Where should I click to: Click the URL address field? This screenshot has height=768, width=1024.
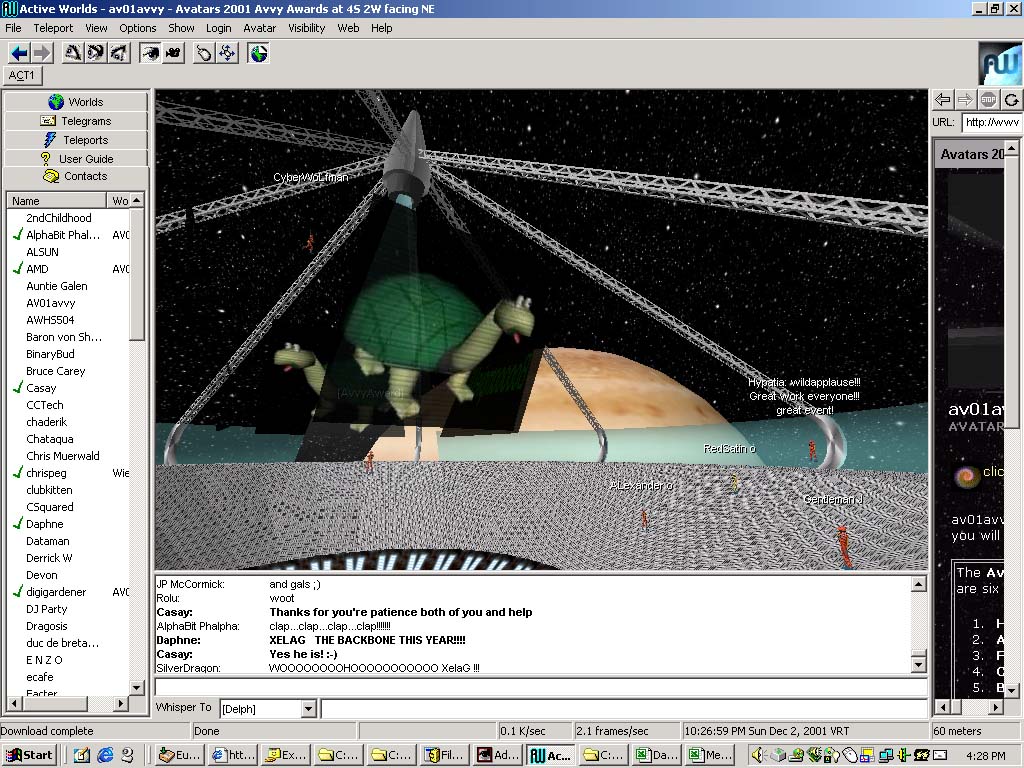coord(991,122)
